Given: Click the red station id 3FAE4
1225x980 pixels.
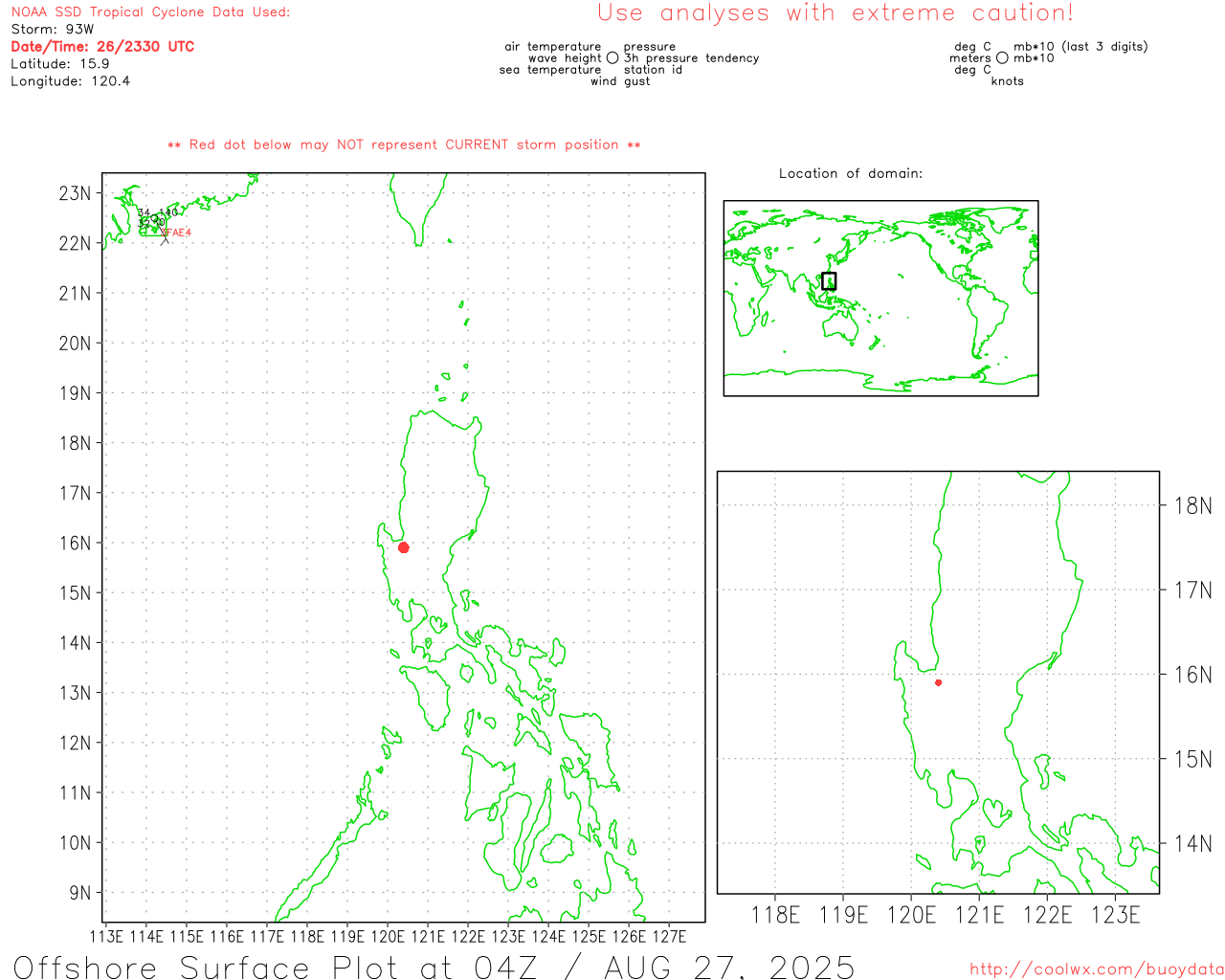Looking at the screenshot, I should (x=176, y=233).
